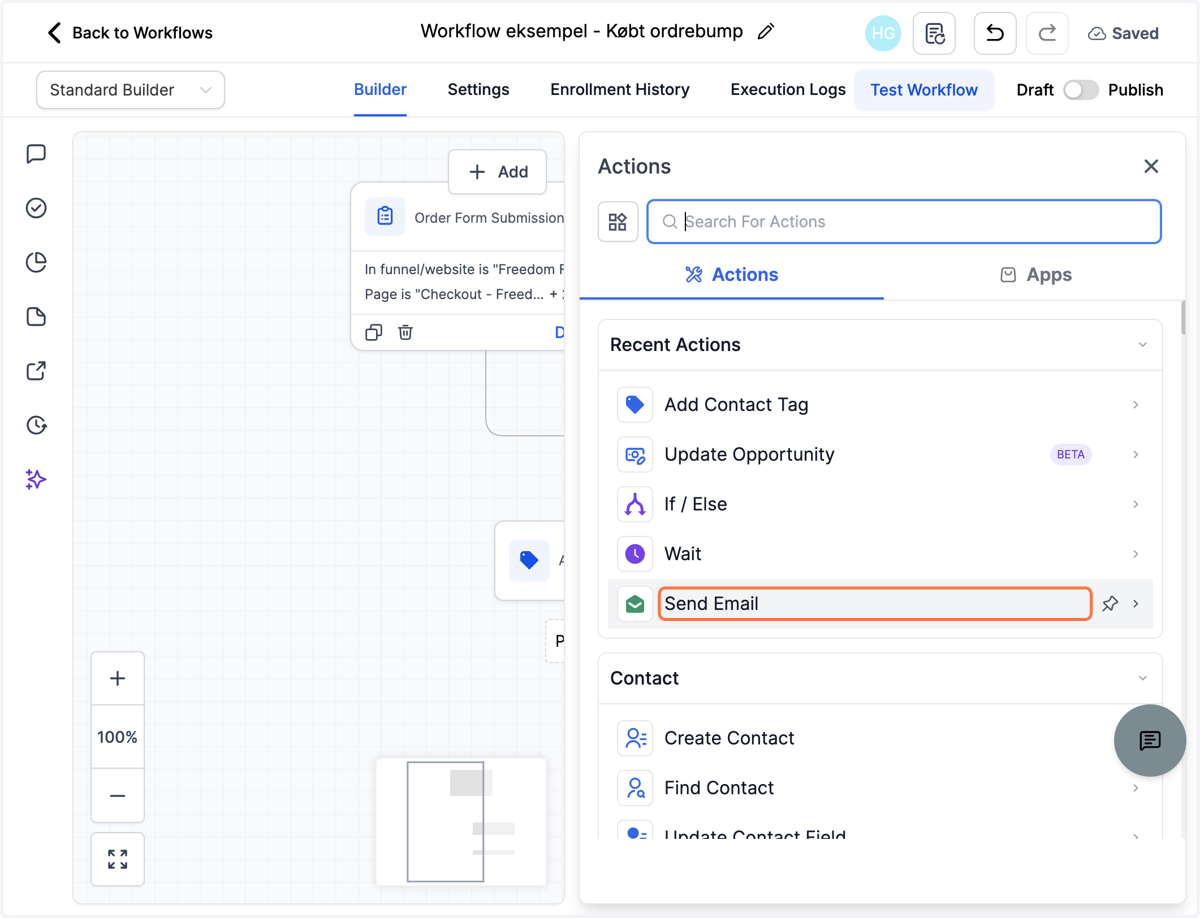Screen dimensions: 1200x918
Task: Open the Settings tab
Action: [x=478, y=90]
